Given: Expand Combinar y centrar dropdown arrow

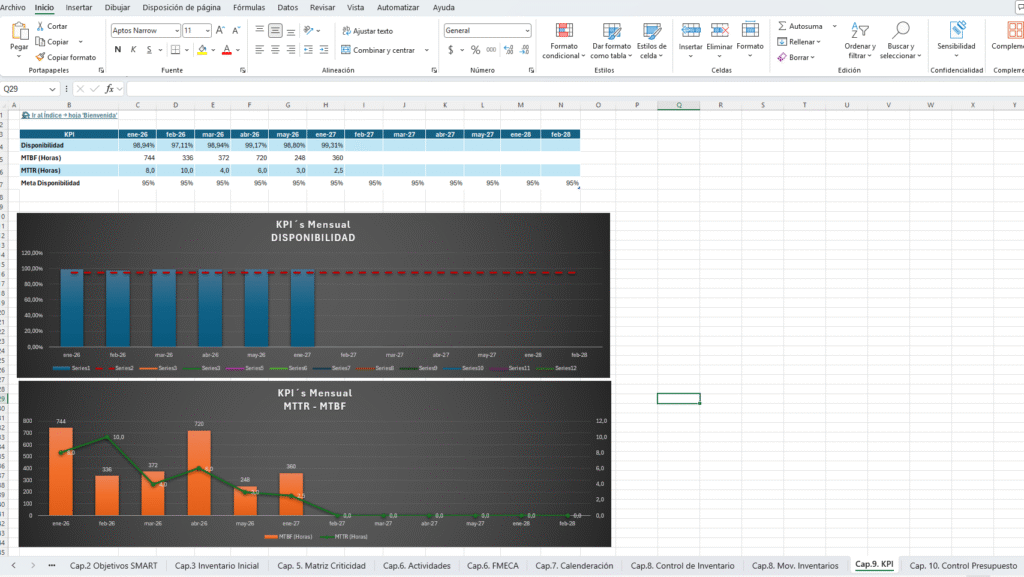Looking at the screenshot, I should tap(427, 50).
